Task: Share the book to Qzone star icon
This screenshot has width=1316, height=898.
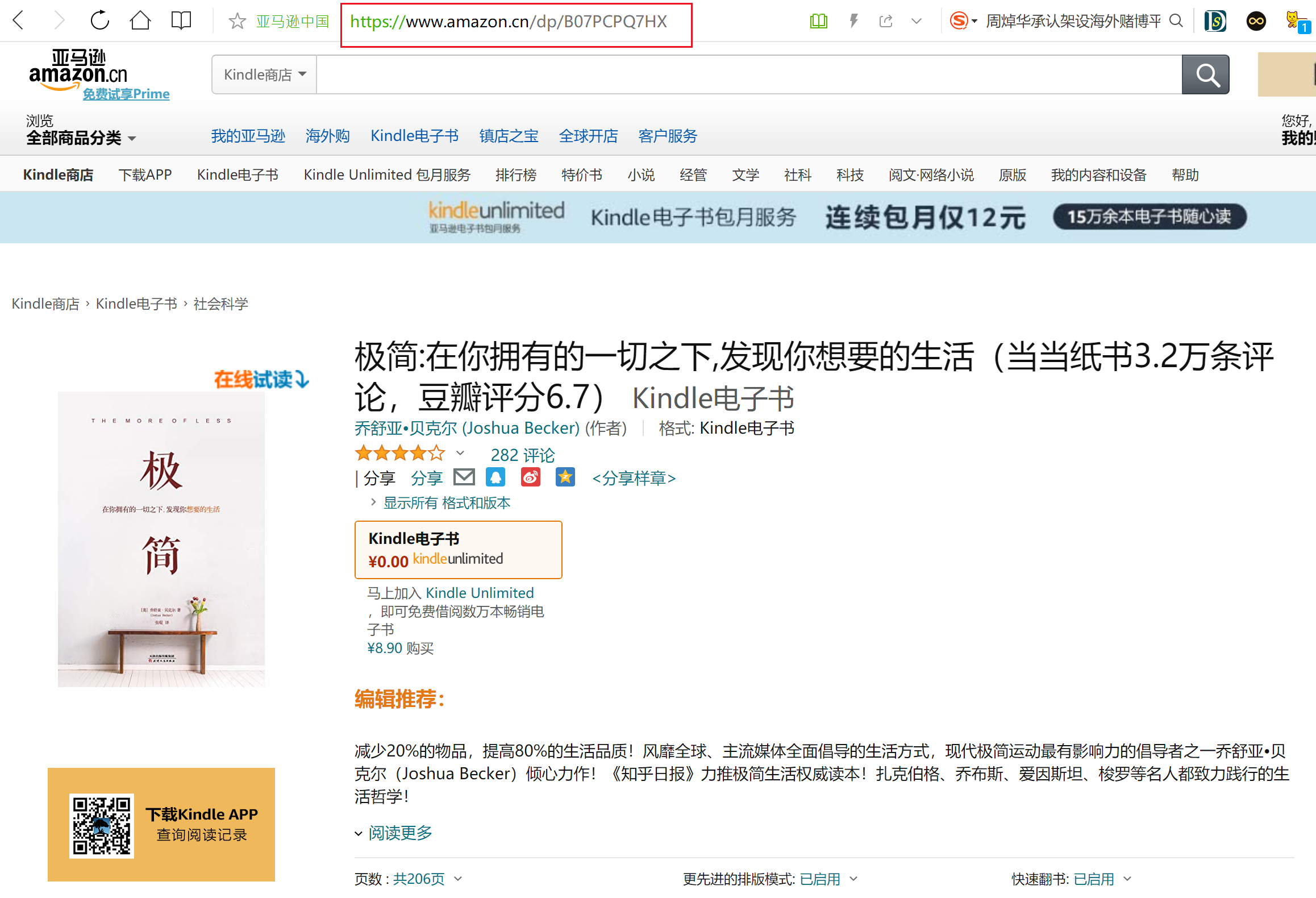Action: pos(565,477)
